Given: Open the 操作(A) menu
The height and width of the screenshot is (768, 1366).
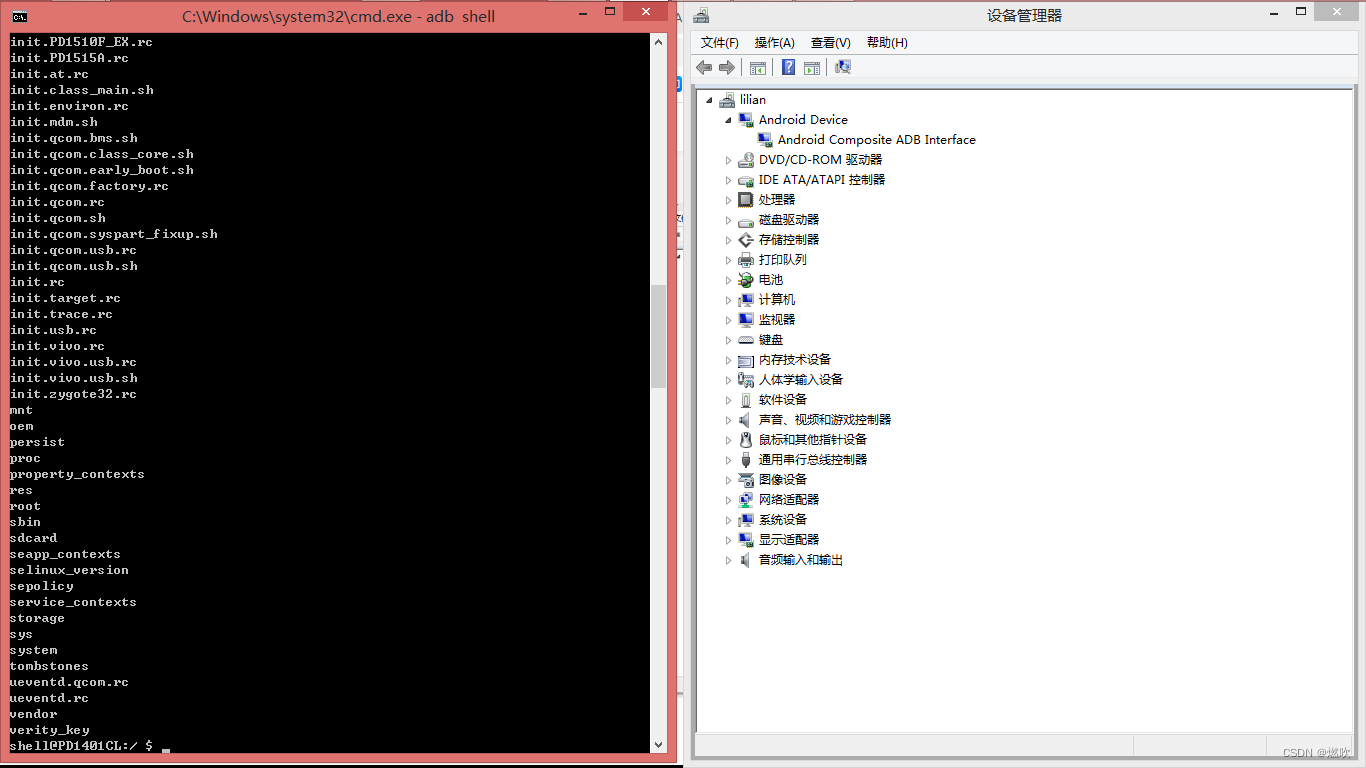Looking at the screenshot, I should coord(775,42).
